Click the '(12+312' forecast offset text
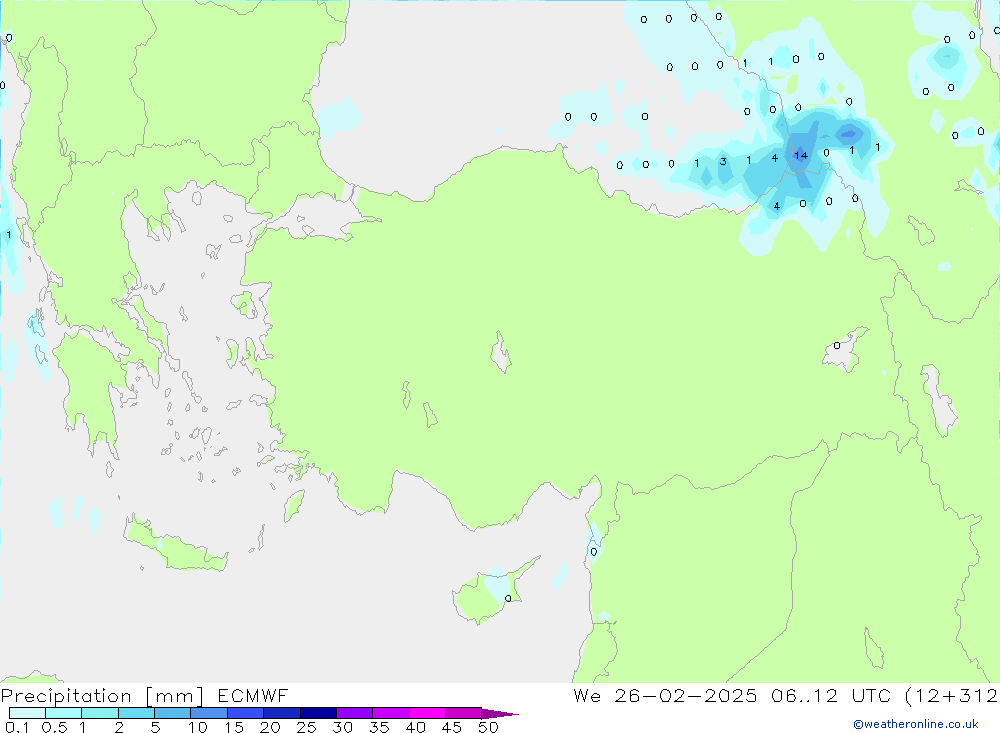 952,695
